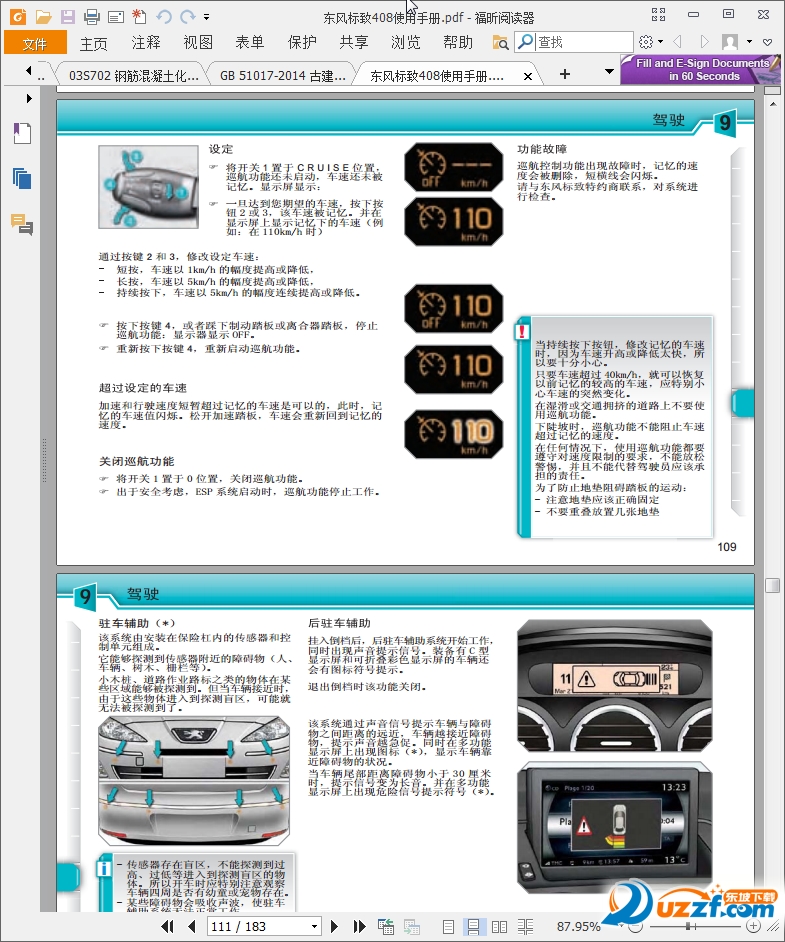
Task: Click the page number field 111 / 183
Action: 257,926
